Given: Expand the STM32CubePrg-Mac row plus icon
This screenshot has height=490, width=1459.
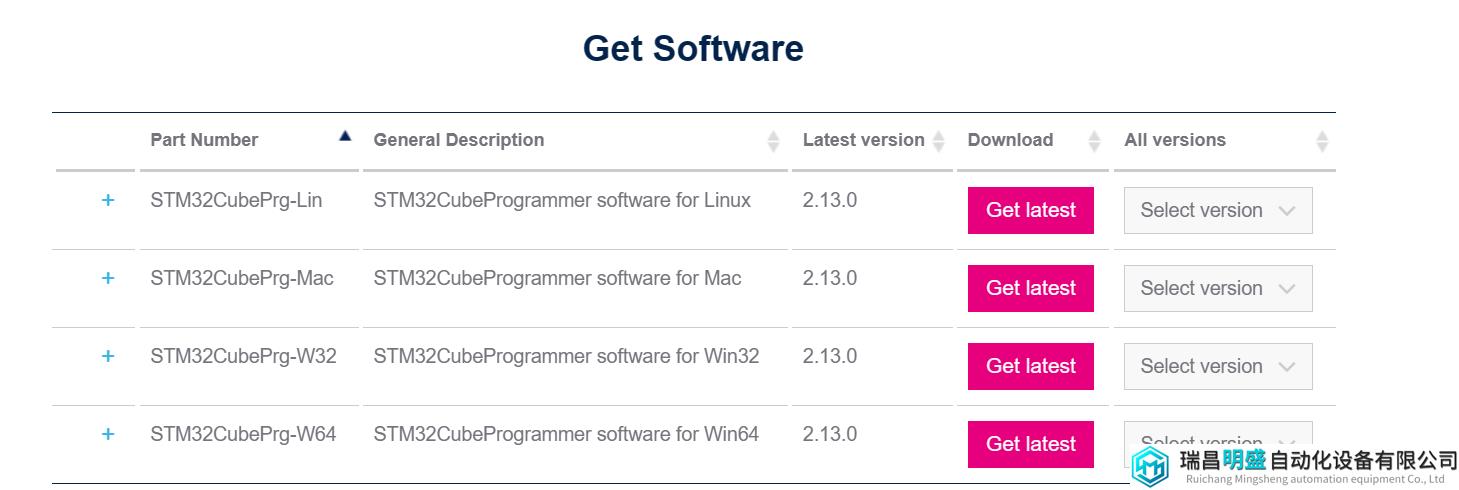Looking at the screenshot, I should tap(108, 278).
